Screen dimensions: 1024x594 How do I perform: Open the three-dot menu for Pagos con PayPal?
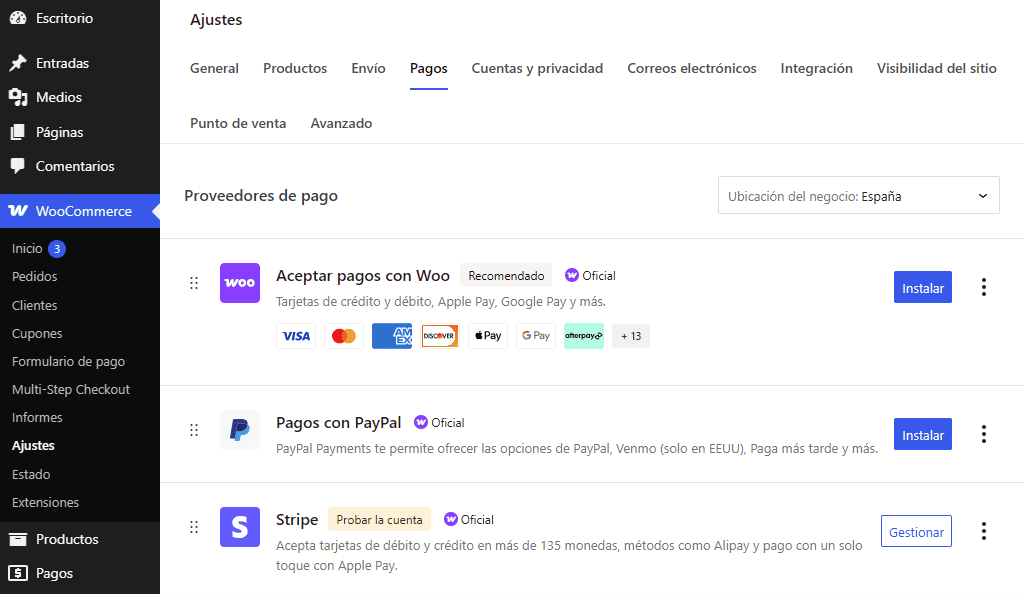click(984, 434)
